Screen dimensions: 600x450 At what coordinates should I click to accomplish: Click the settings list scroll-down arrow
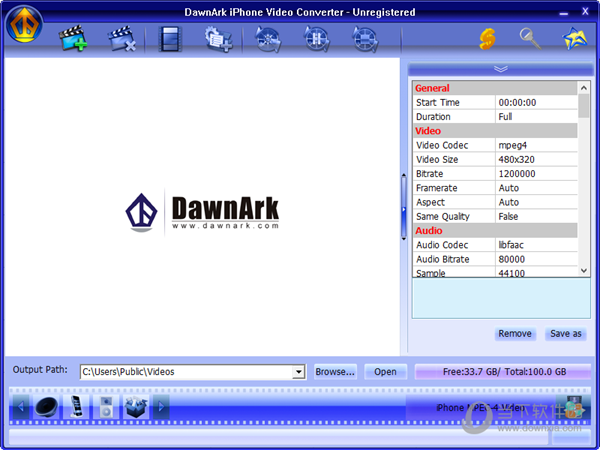pos(584,271)
